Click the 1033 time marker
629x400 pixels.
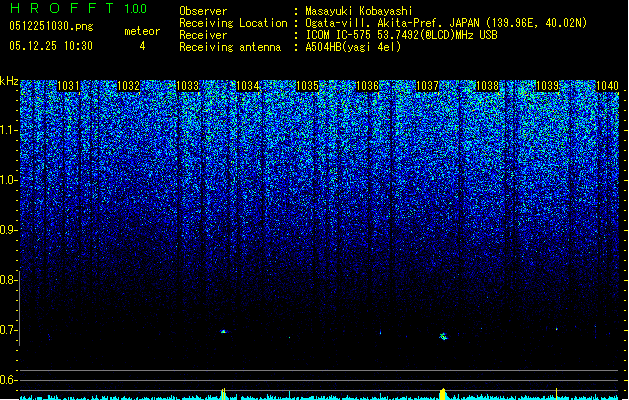click(188, 86)
